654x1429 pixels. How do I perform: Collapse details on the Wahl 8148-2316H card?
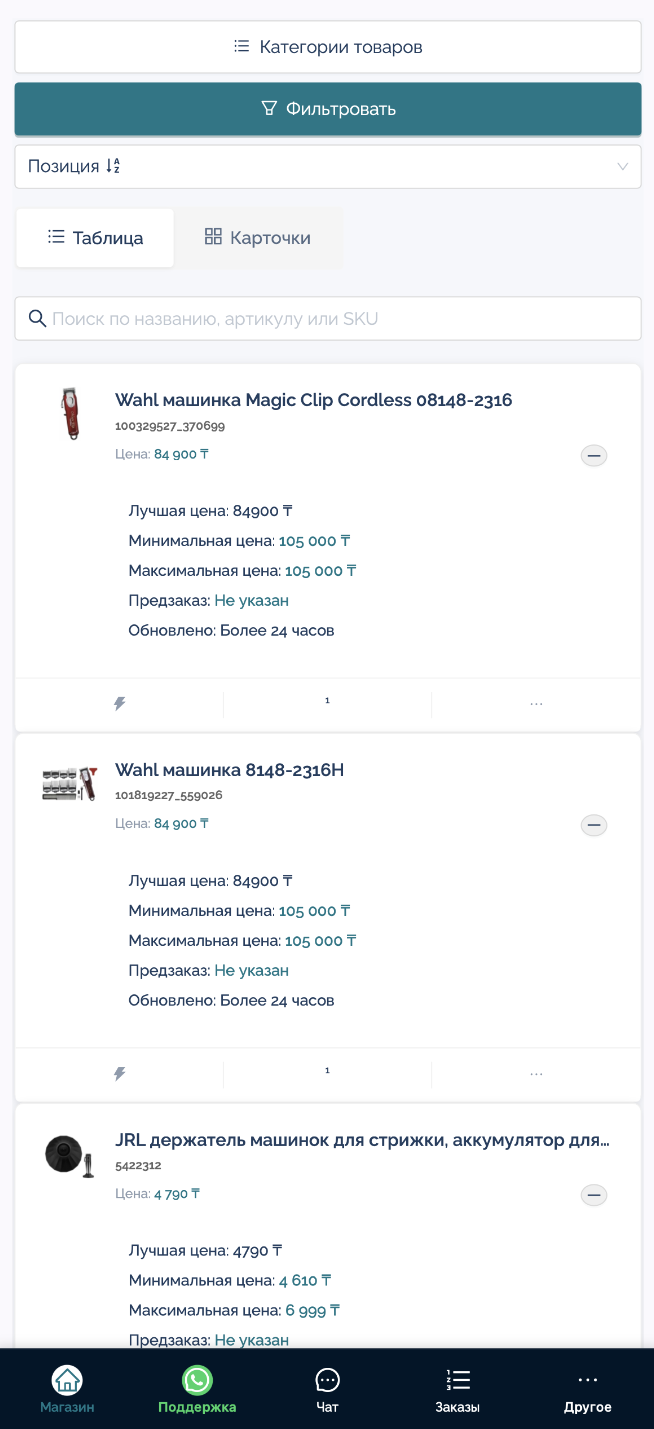click(x=594, y=825)
